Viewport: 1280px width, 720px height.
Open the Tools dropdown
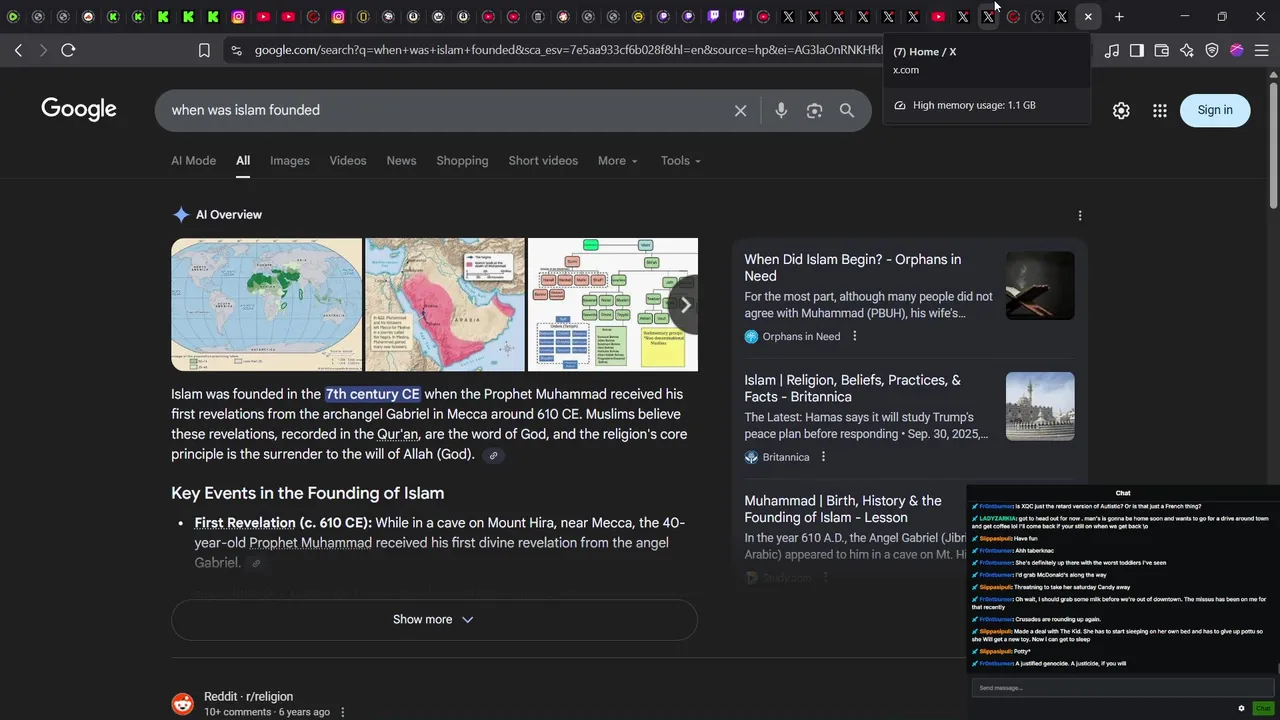coord(680,161)
